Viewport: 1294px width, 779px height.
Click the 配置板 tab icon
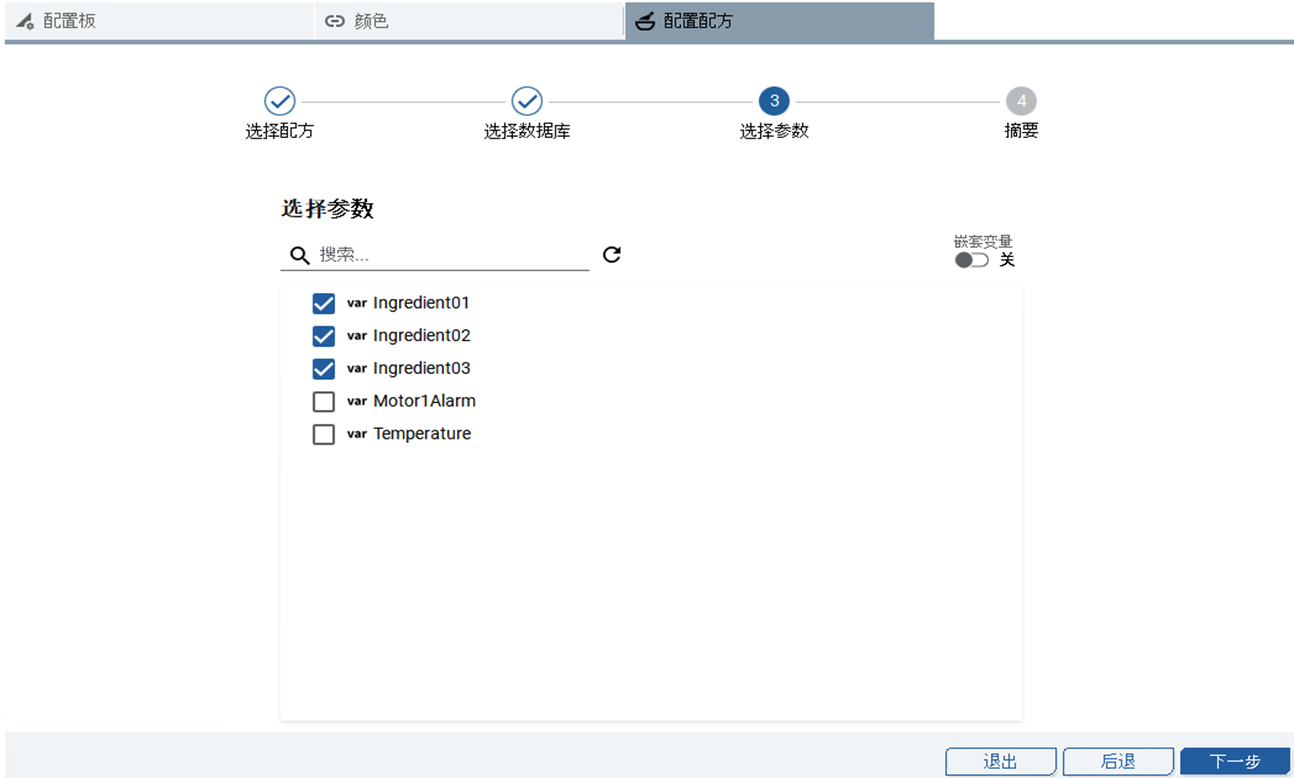coord(25,21)
